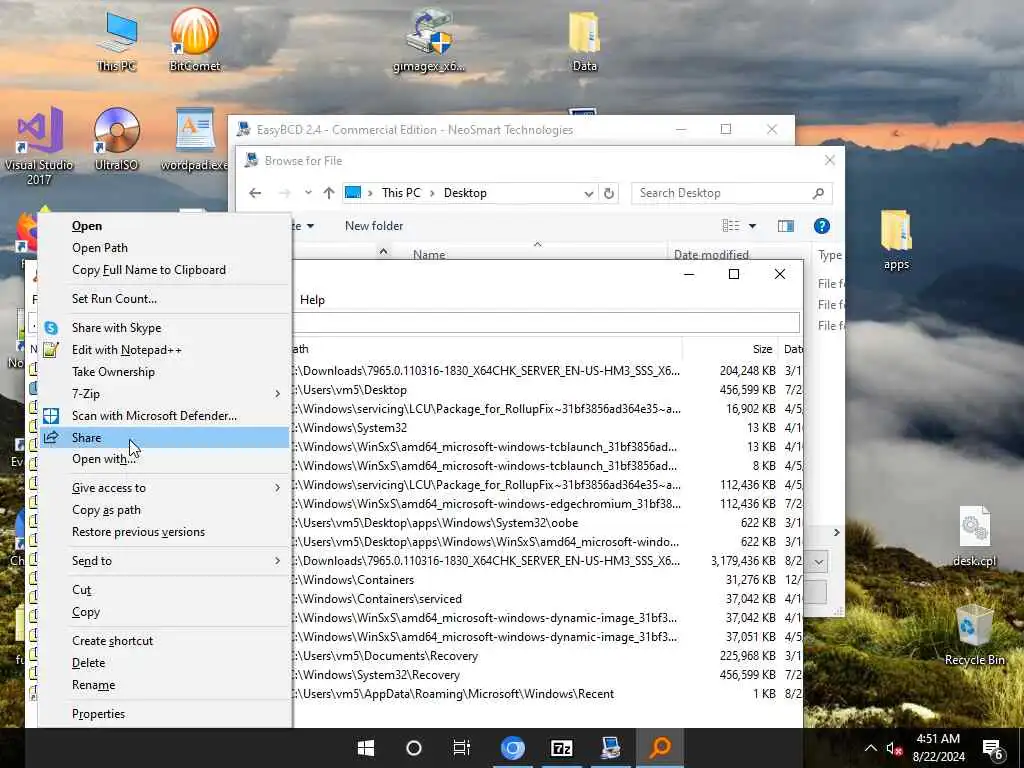Select Cut from context menu
Screen dimensions: 1024x768
pyautogui.click(x=163, y=590)
